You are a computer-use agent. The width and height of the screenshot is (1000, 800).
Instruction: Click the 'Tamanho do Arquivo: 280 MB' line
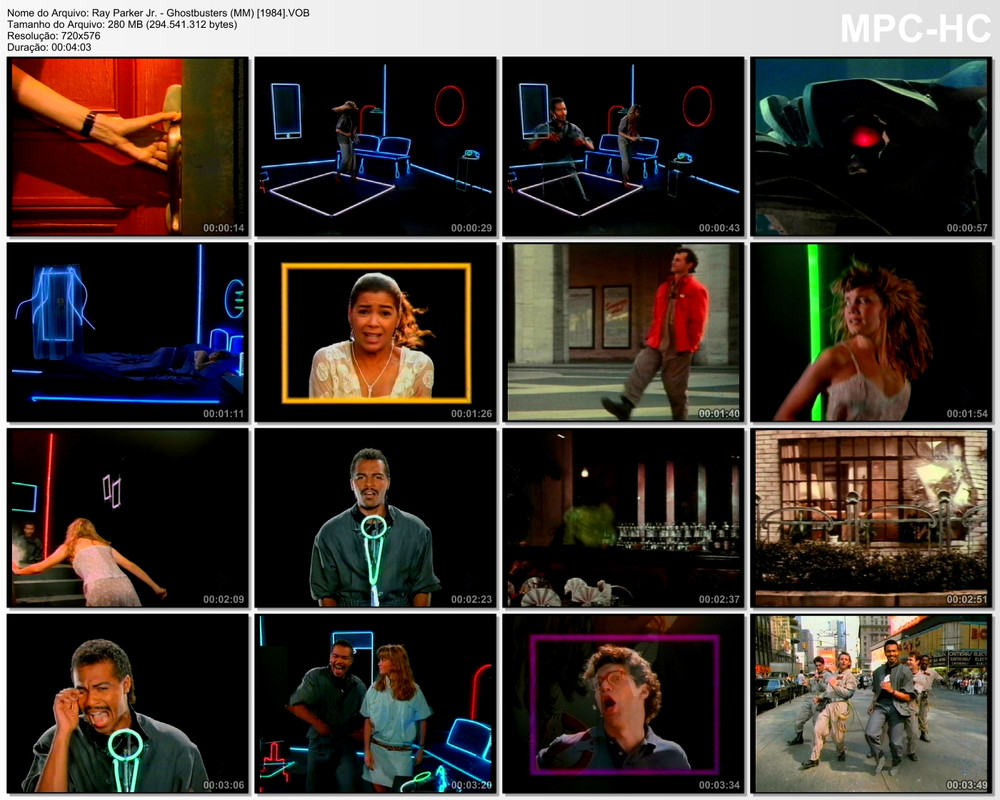coord(122,24)
